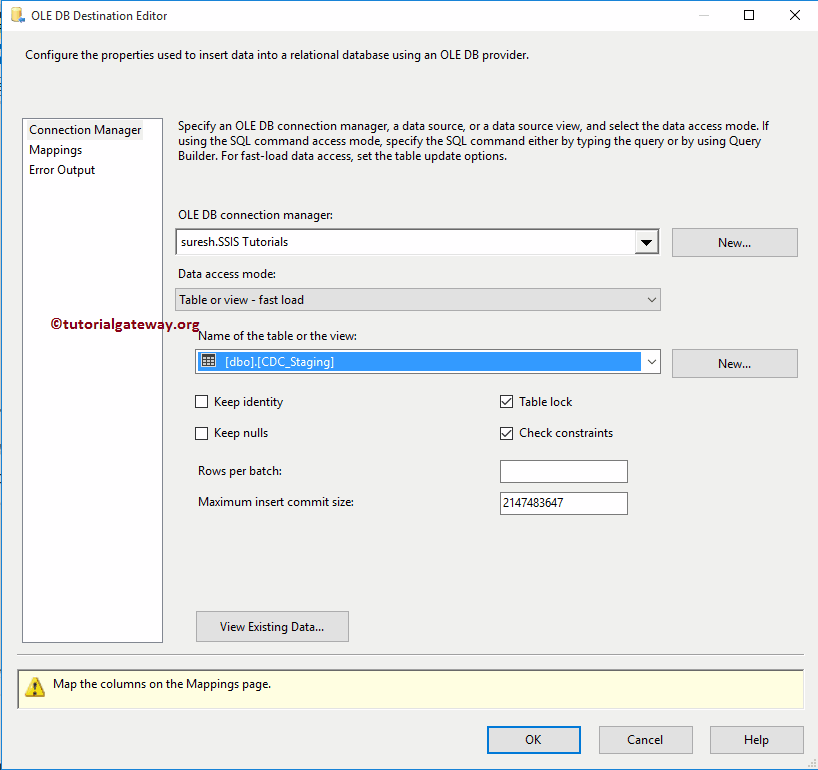Switch to the Mappings page

click(56, 150)
